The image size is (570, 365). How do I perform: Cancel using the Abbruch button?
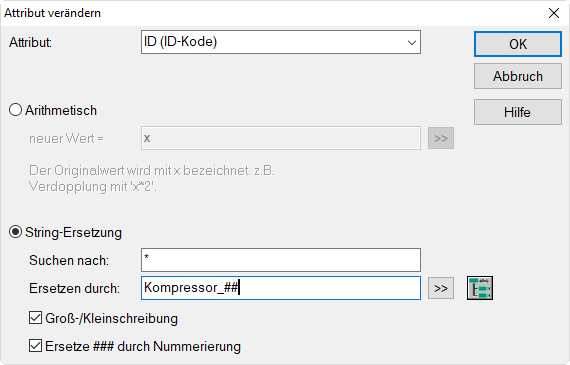tap(518, 76)
